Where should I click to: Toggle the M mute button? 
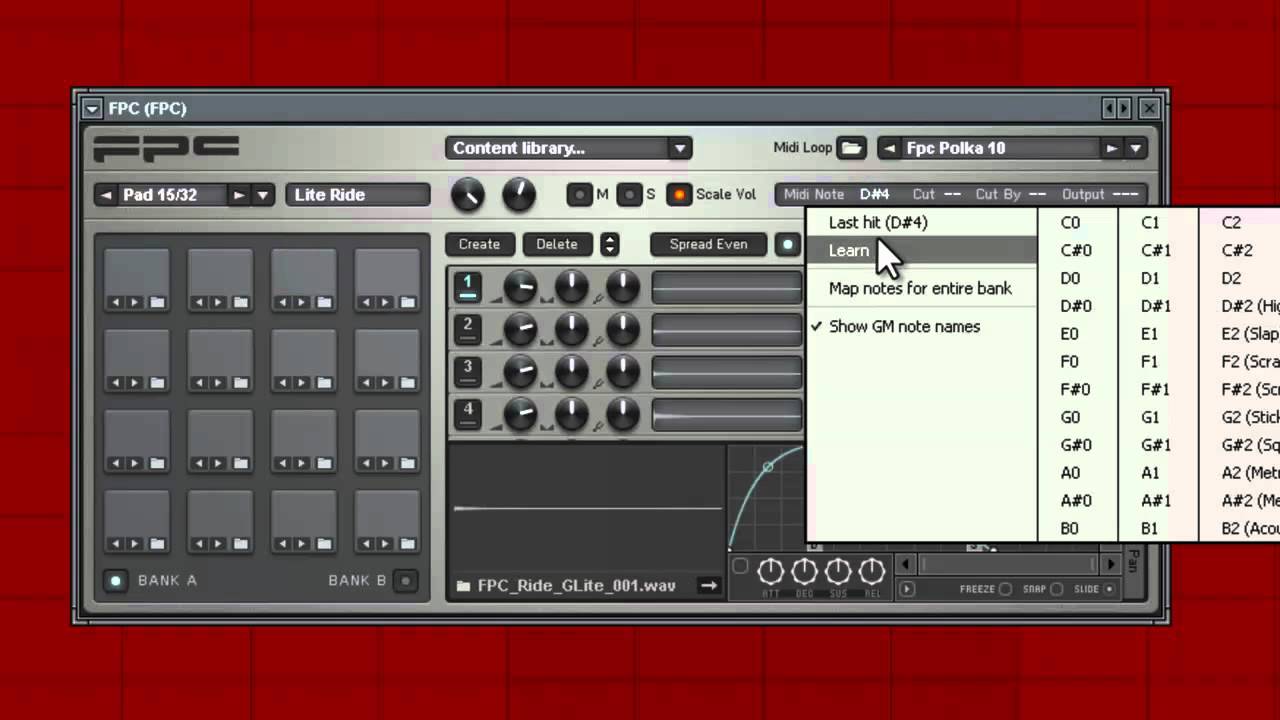(579, 195)
